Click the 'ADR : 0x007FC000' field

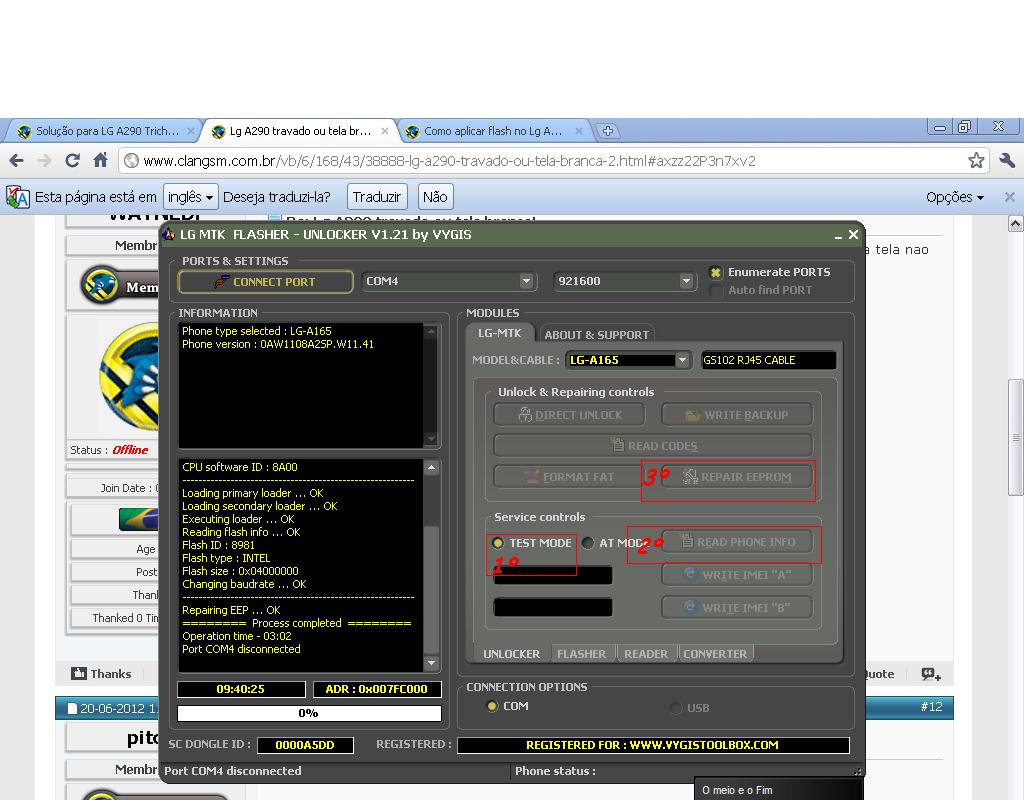click(x=377, y=689)
